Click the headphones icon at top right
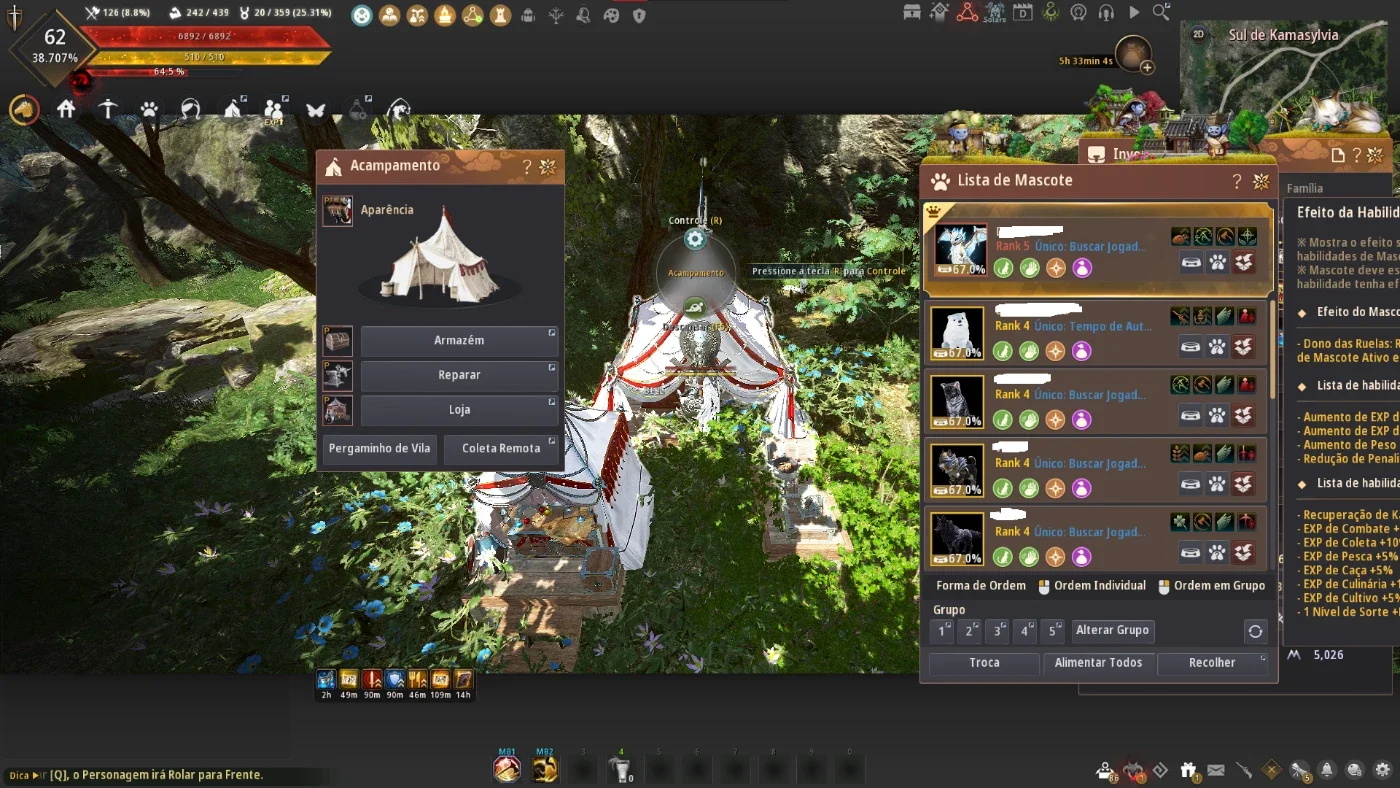 pos(1106,12)
